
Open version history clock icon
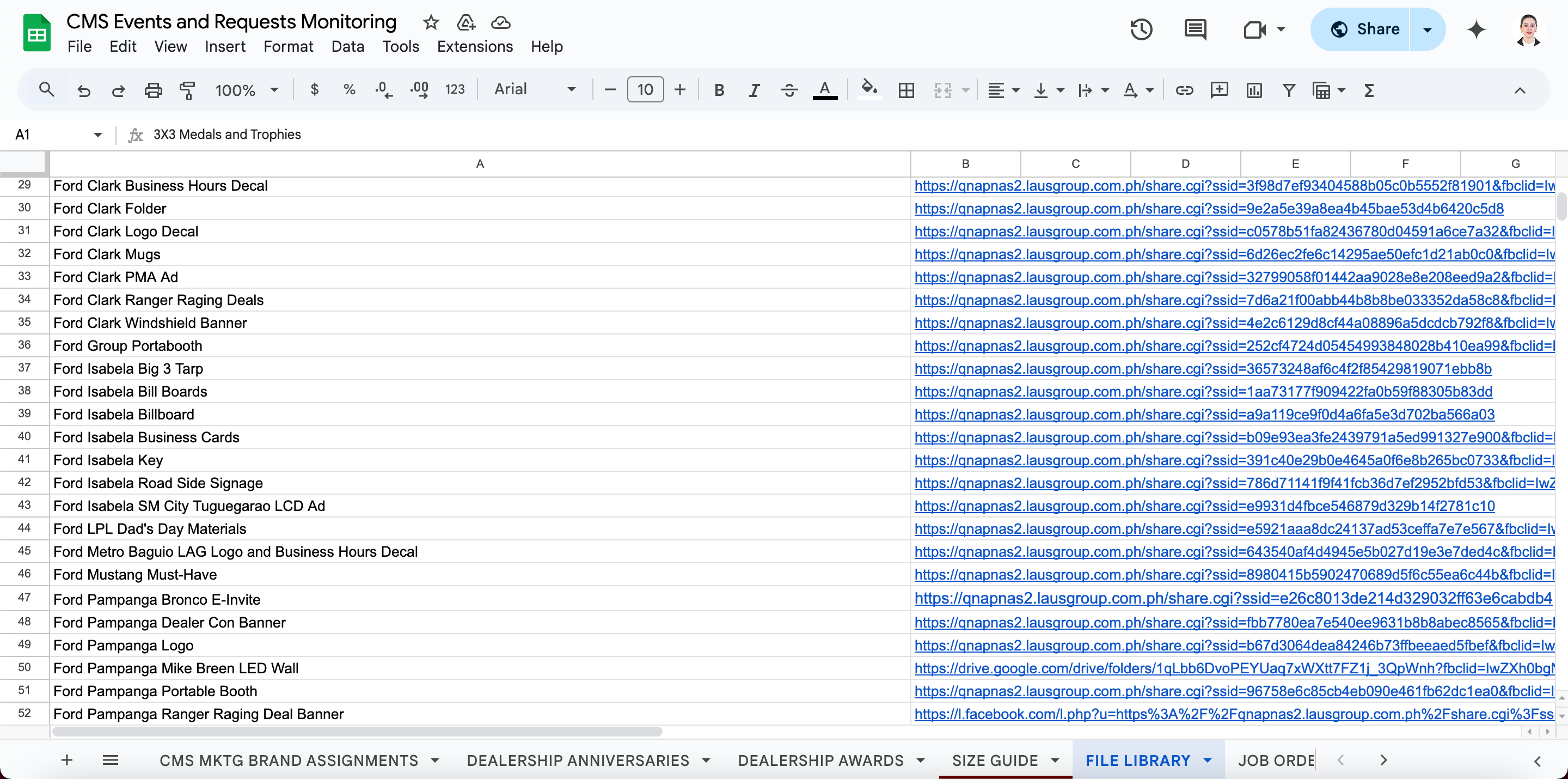[1141, 29]
